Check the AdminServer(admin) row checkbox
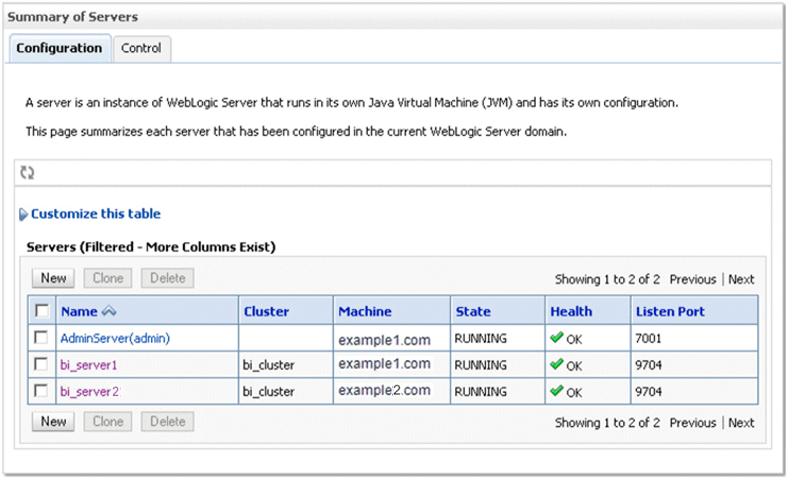This screenshot has width=786, height=477. coord(41,338)
